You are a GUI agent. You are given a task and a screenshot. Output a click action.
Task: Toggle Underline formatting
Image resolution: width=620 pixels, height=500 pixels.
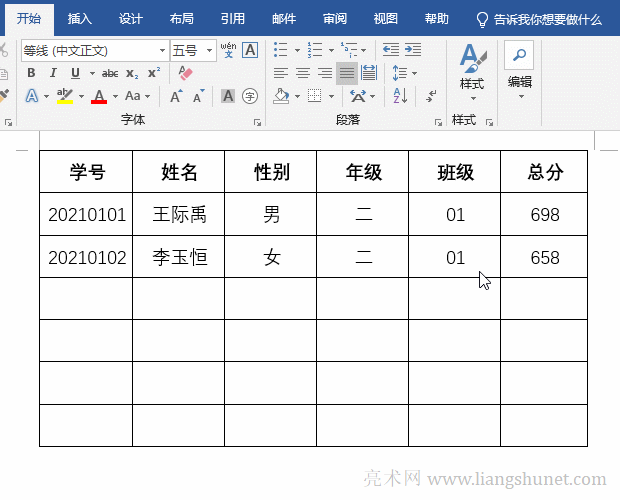(75, 73)
